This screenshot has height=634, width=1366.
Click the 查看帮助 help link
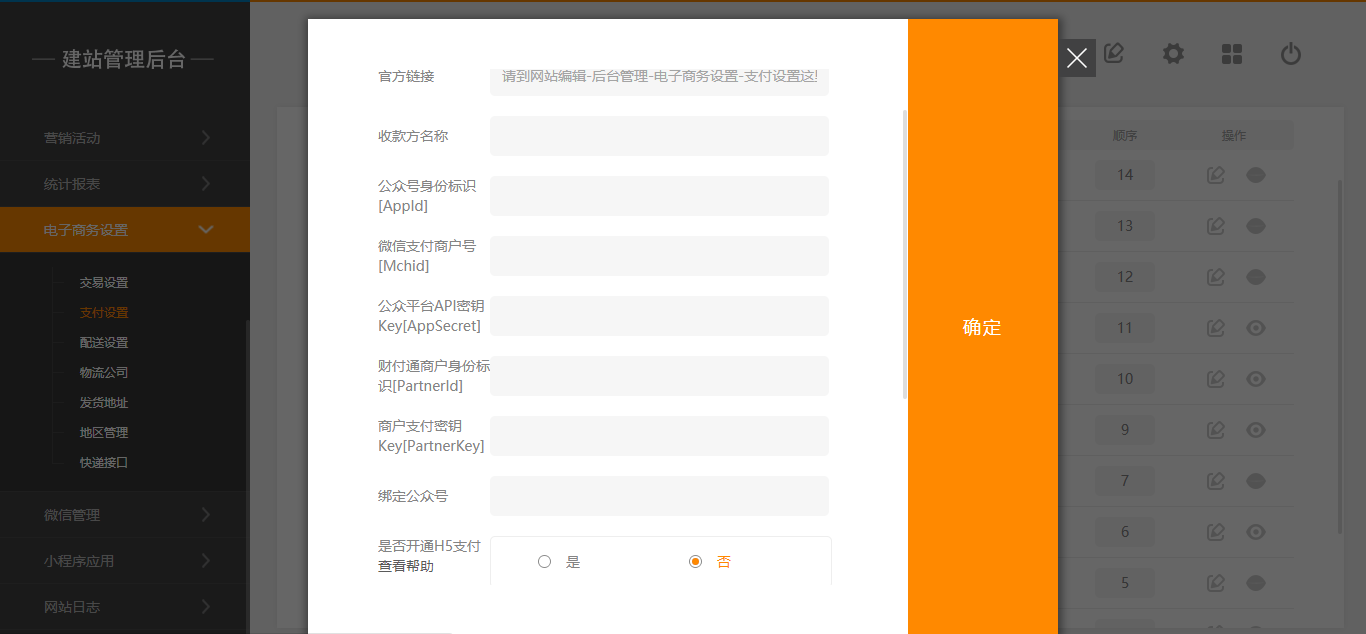406,567
